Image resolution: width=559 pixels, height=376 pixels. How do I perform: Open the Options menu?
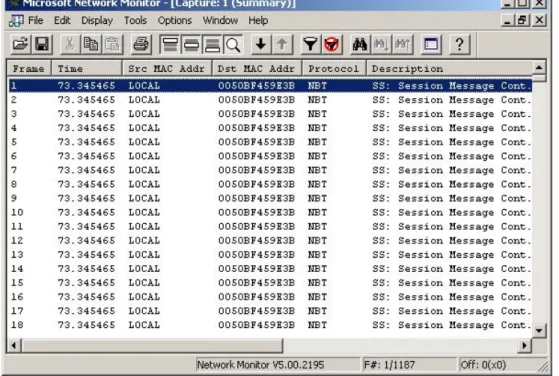click(x=175, y=21)
